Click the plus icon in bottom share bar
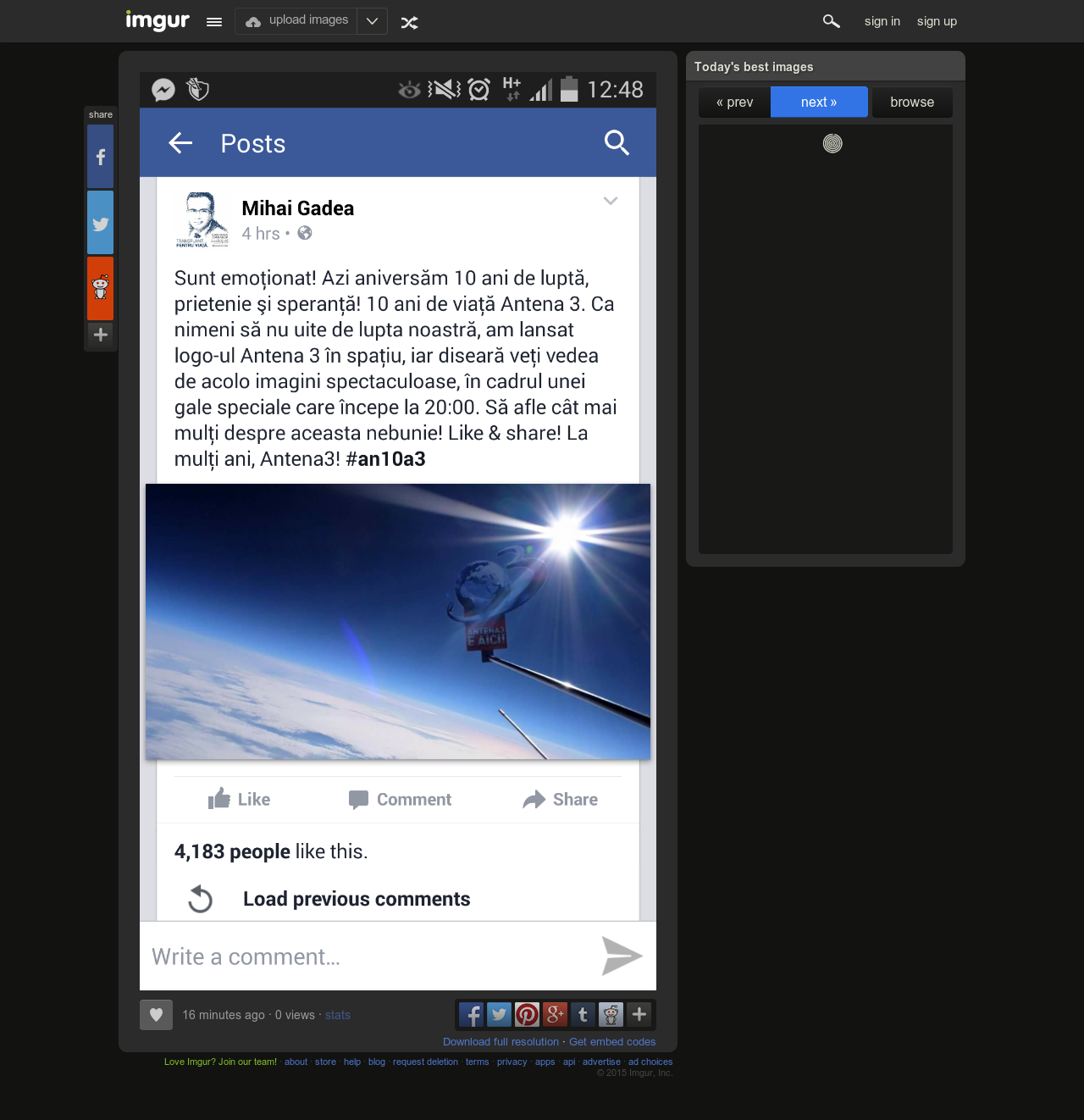1084x1120 pixels. tap(639, 1014)
